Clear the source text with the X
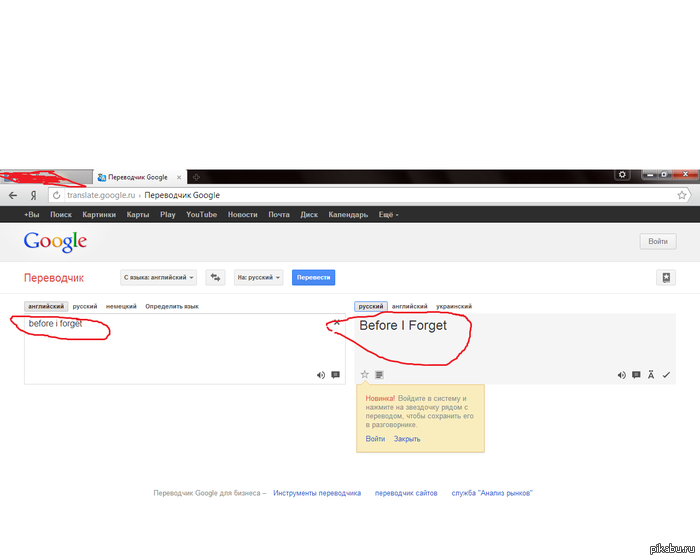 (x=337, y=322)
